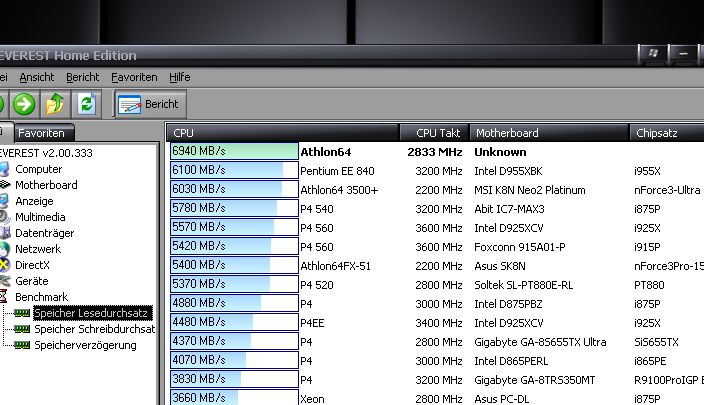704x405 pixels.
Task: Open the Ansicht menu
Action: [37, 77]
